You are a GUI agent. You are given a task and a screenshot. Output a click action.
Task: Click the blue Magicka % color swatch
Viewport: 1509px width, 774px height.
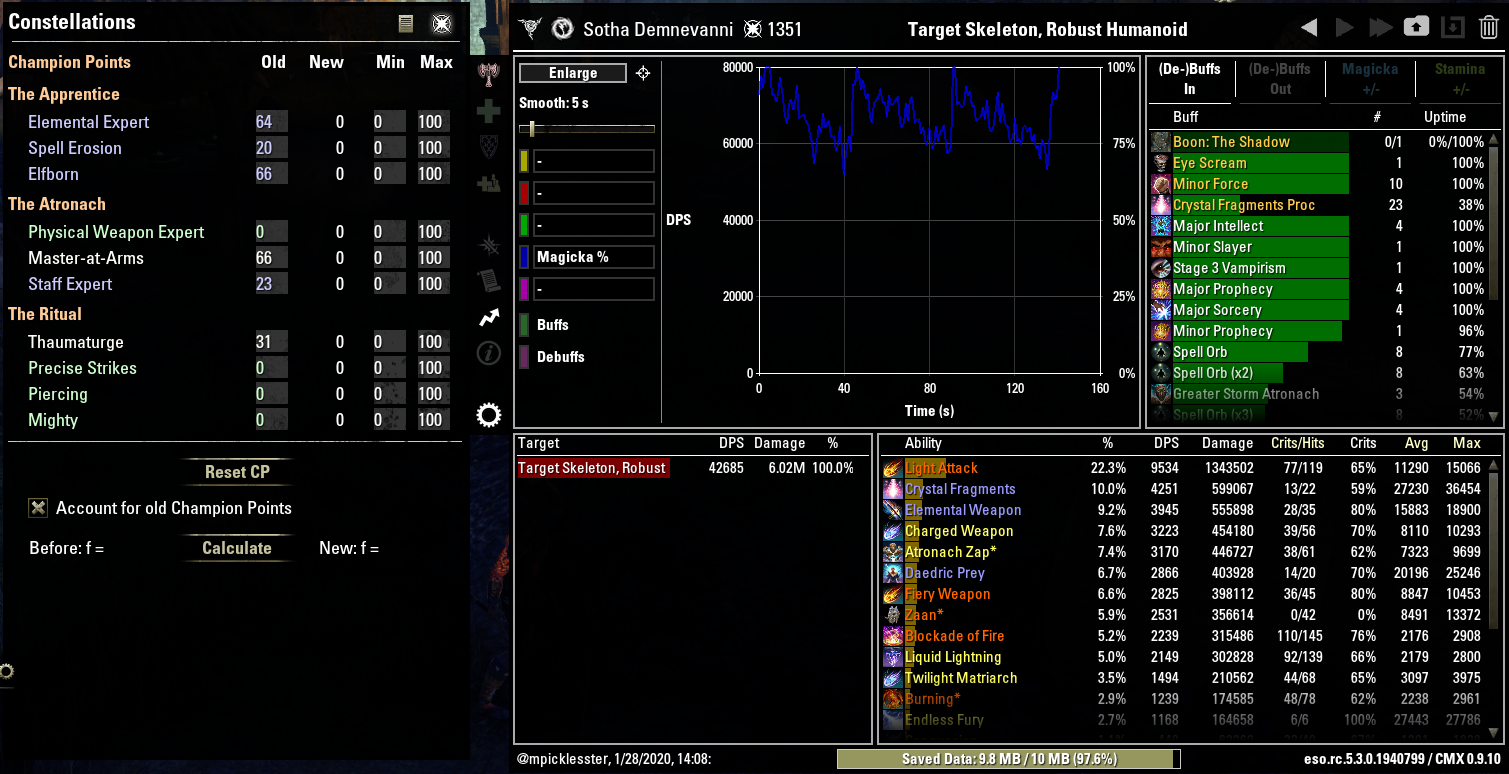point(525,257)
